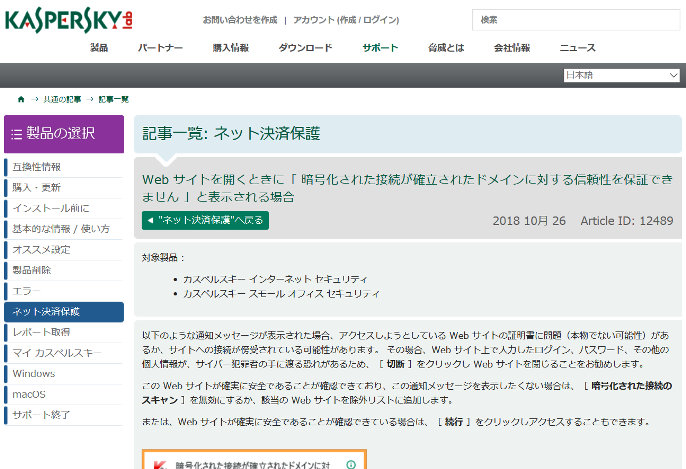Click the info icon on notification screenshot
The image size is (686, 469).
(x=351, y=464)
